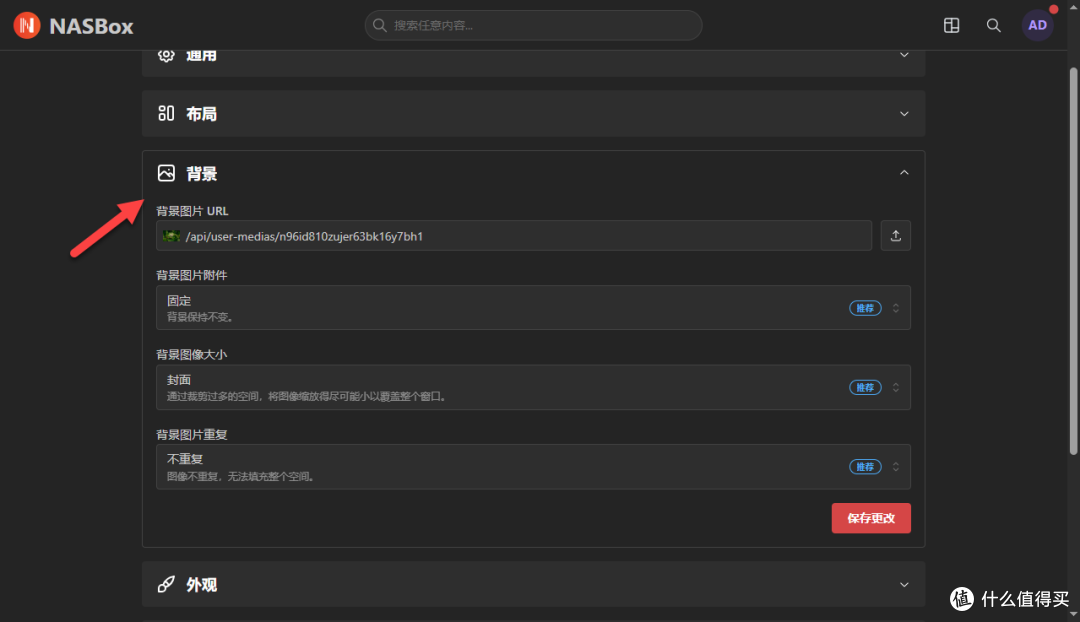Screen dimensions: 1080x622
Task: Collapse the 背景 section chevron
Action: click(904, 173)
